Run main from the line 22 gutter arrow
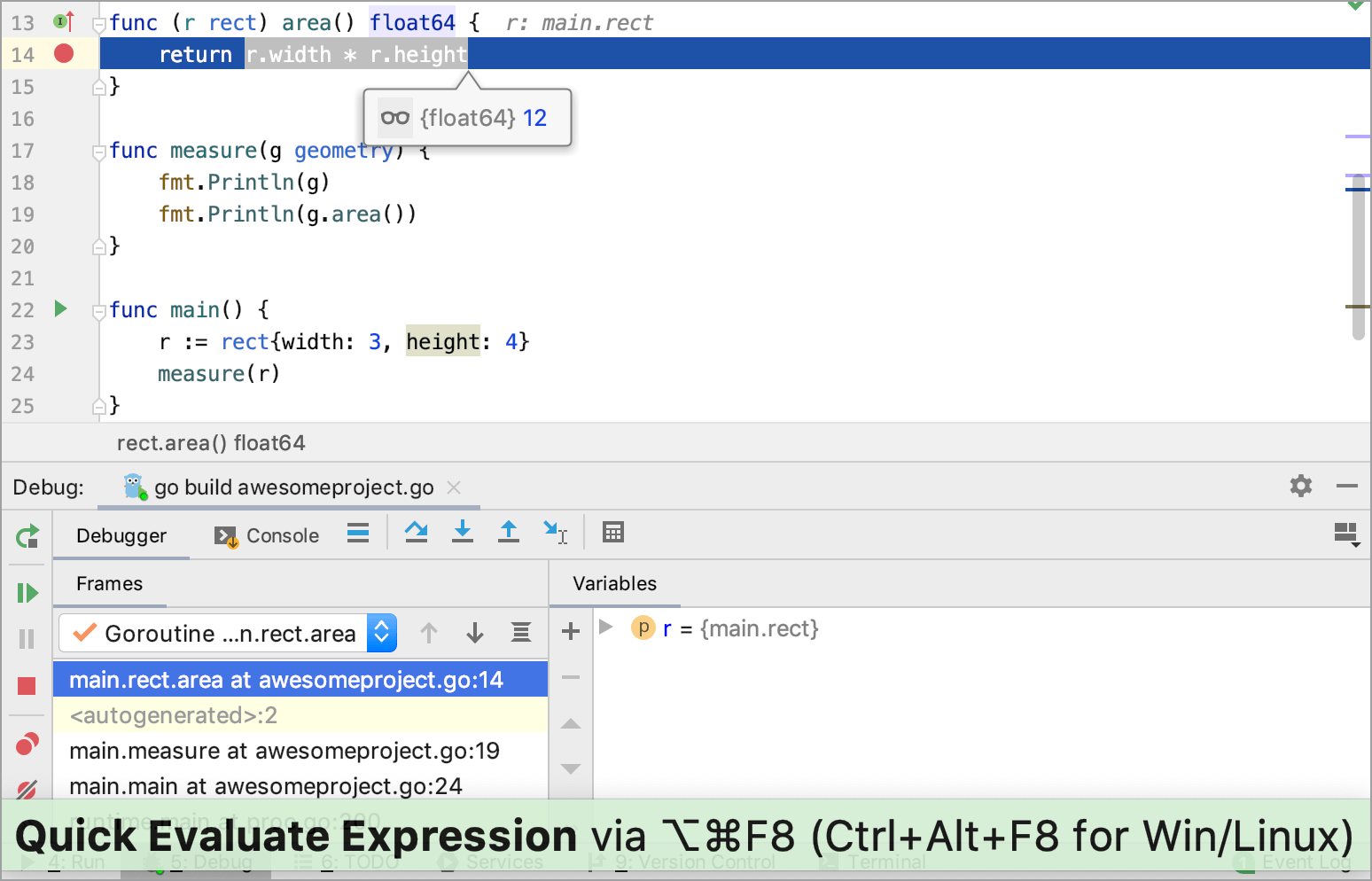 pyautogui.click(x=60, y=308)
